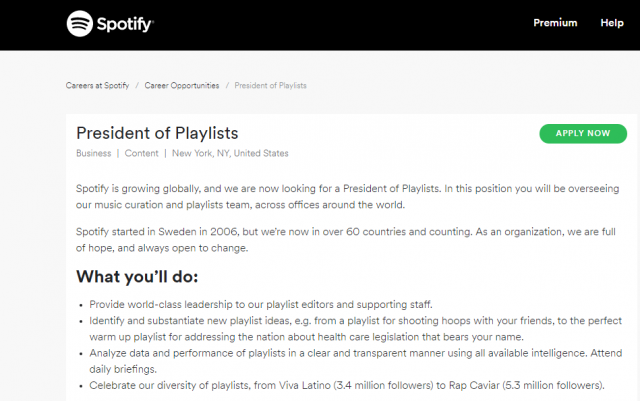This screenshot has height=401, width=640.
Task: Open the Premium page from header
Action: pos(555,23)
